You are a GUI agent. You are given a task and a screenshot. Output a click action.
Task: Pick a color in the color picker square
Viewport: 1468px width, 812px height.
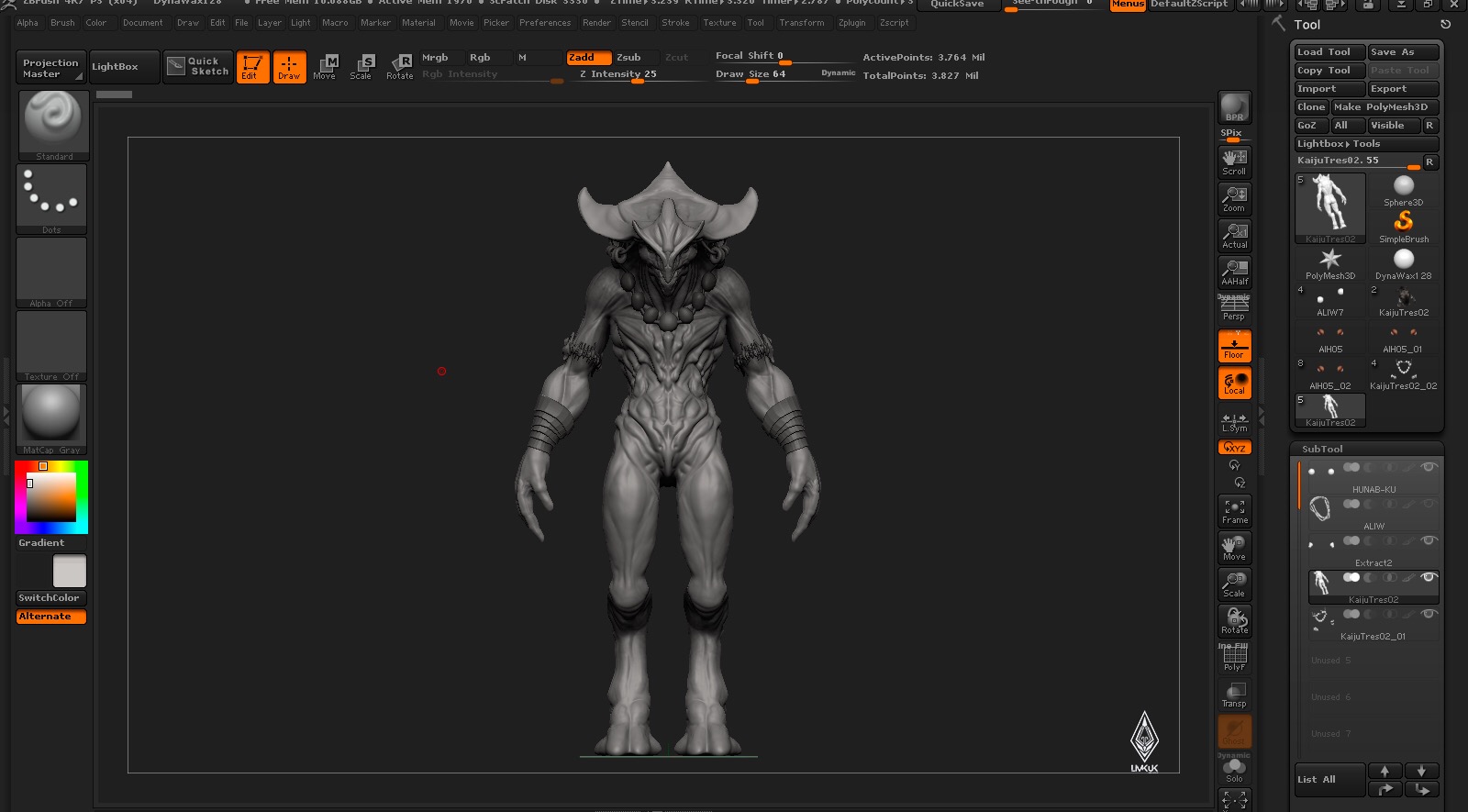point(51,497)
